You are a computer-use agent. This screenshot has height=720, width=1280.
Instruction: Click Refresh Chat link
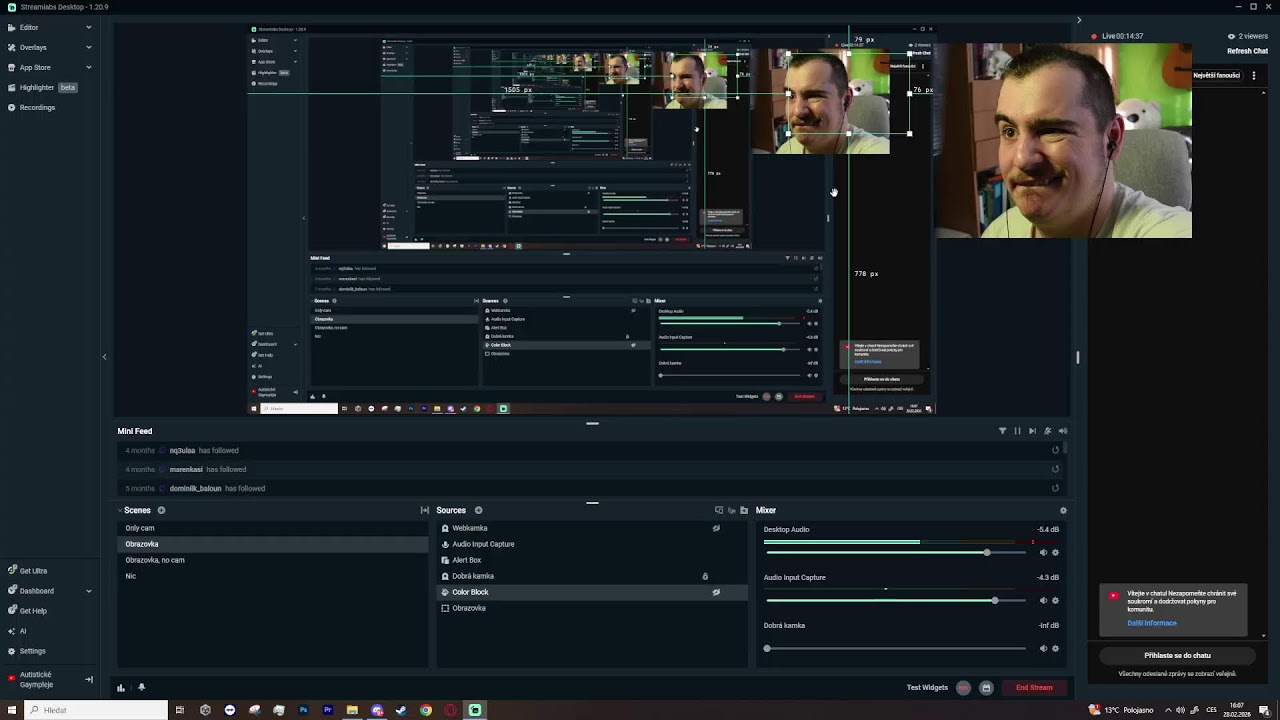(x=1247, y=51)
